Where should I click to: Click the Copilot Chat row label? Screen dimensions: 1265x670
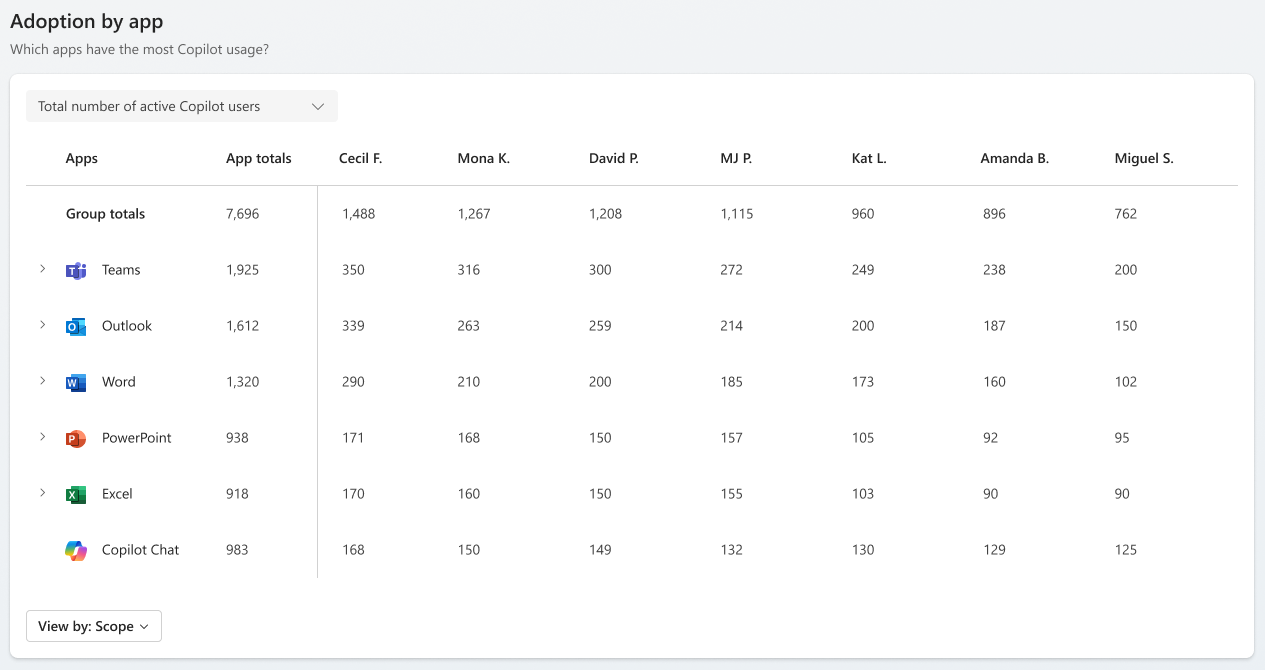pos(141,550)
